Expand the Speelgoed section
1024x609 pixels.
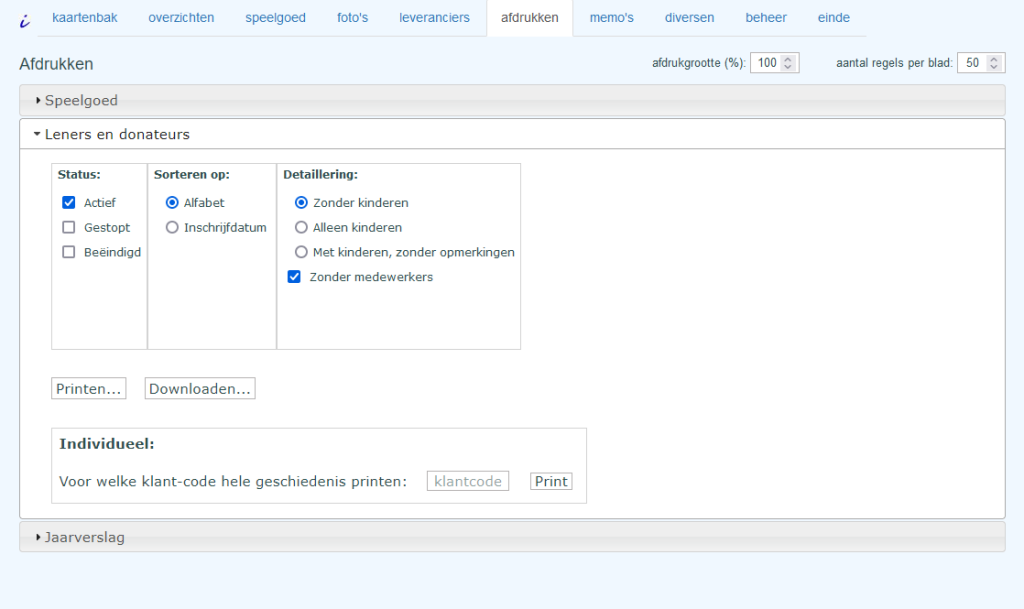coord(512,101)
